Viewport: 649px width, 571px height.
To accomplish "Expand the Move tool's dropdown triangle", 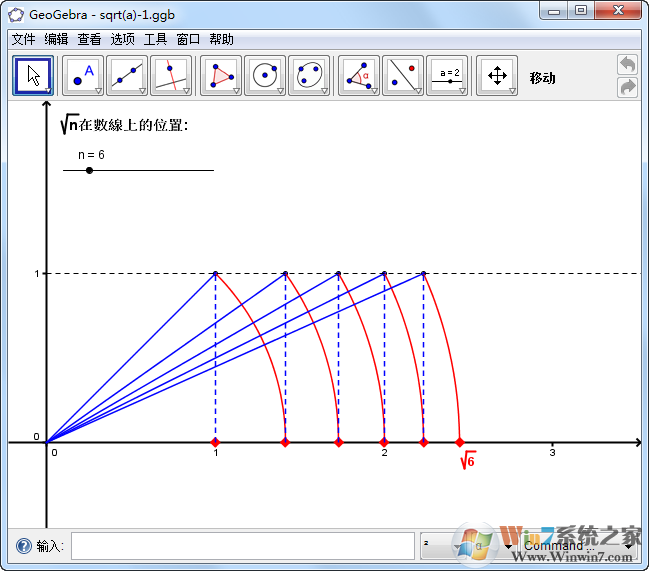I will click(x=48, y=91).
